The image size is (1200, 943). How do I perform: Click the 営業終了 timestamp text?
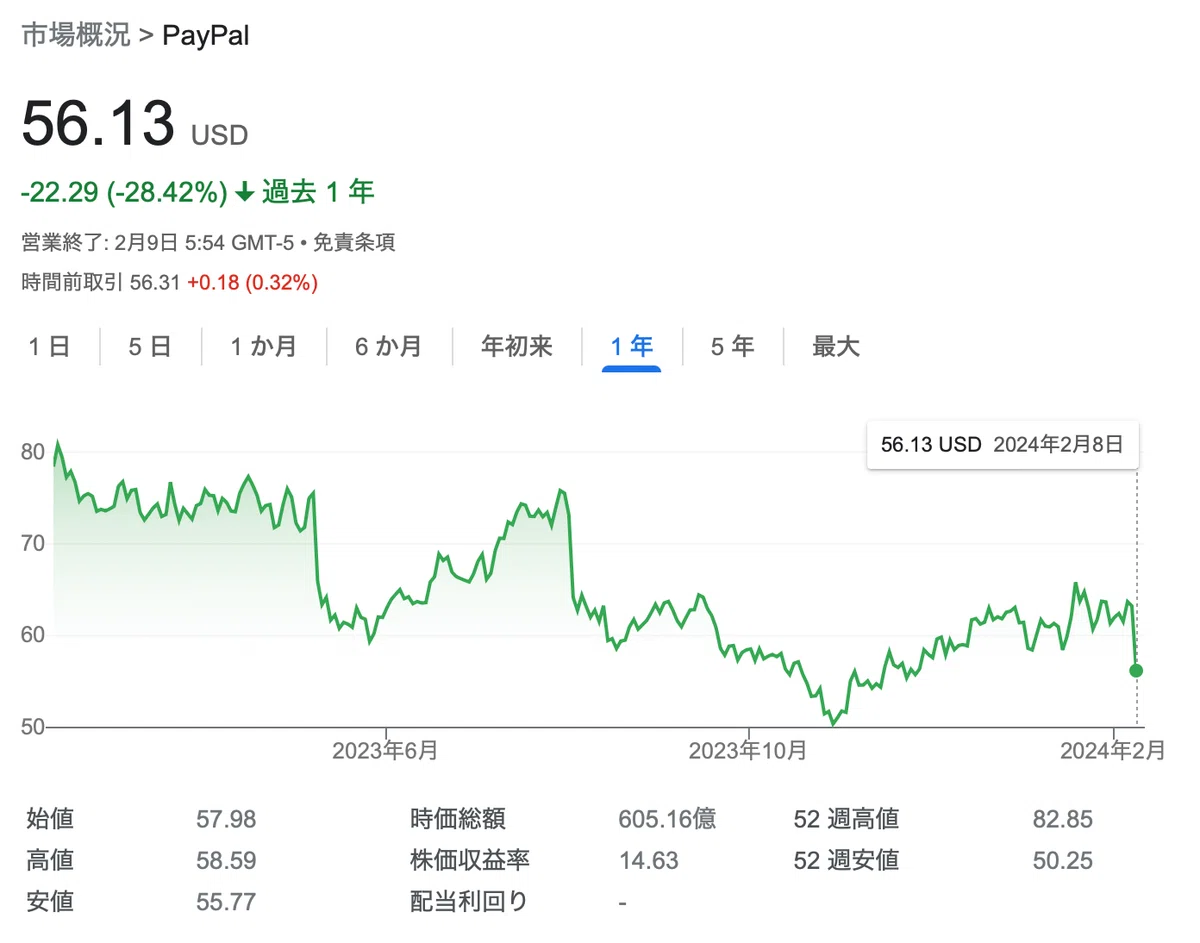158,243
